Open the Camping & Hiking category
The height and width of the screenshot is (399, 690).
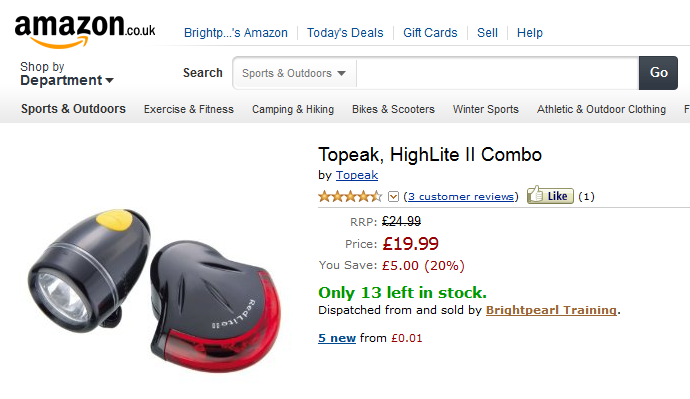pyautogui.click(x=293, y=109)
